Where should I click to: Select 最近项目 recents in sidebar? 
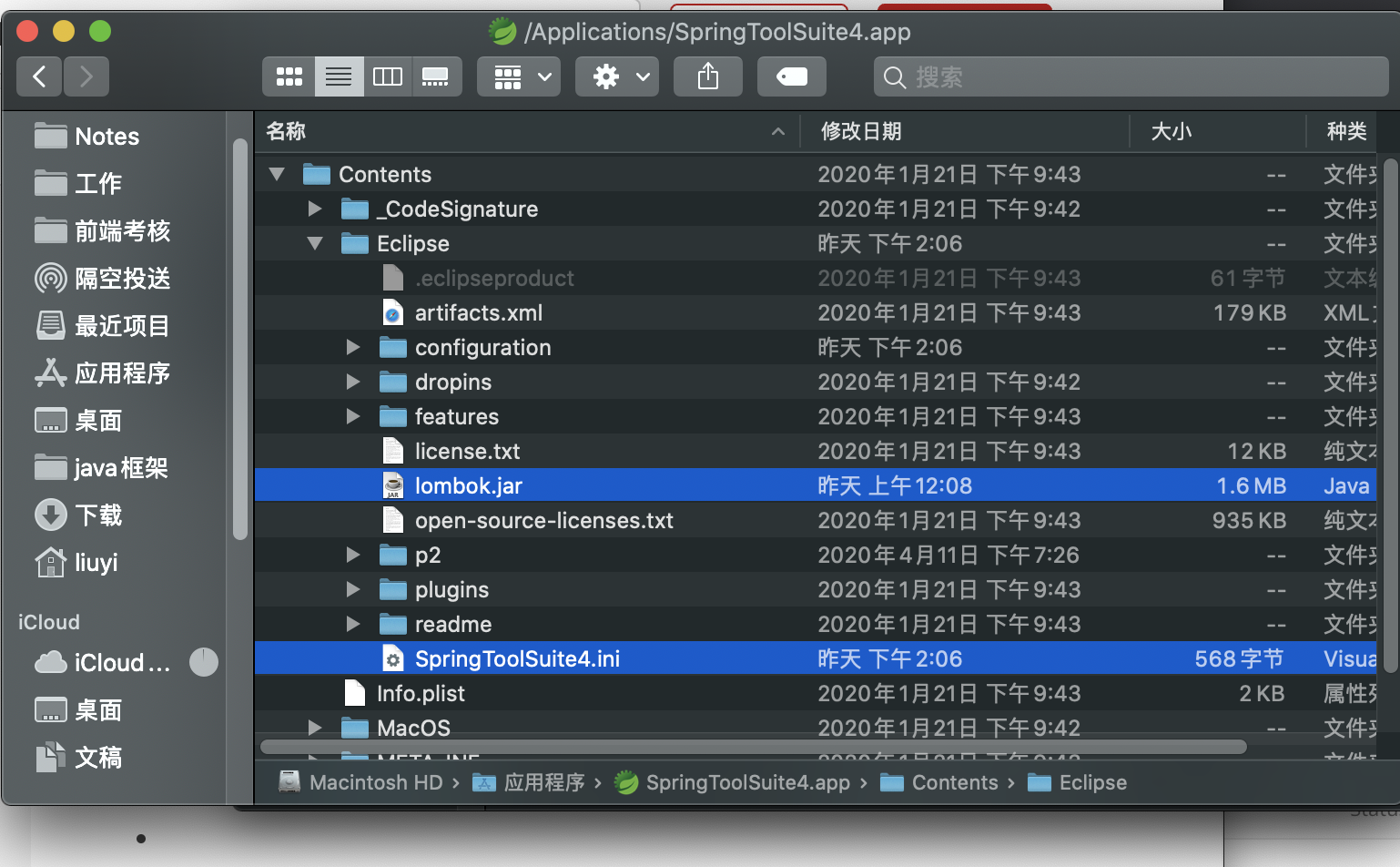point(102,326)
